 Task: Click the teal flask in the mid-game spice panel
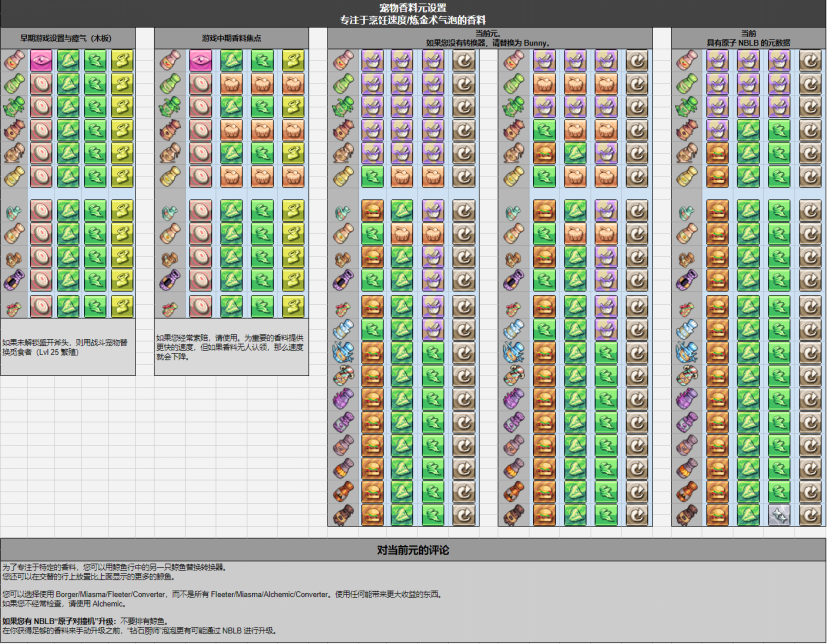point(171,212)
